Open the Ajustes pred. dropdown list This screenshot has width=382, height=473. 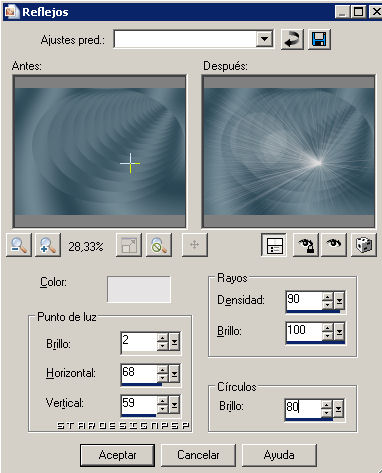[265, 39]
